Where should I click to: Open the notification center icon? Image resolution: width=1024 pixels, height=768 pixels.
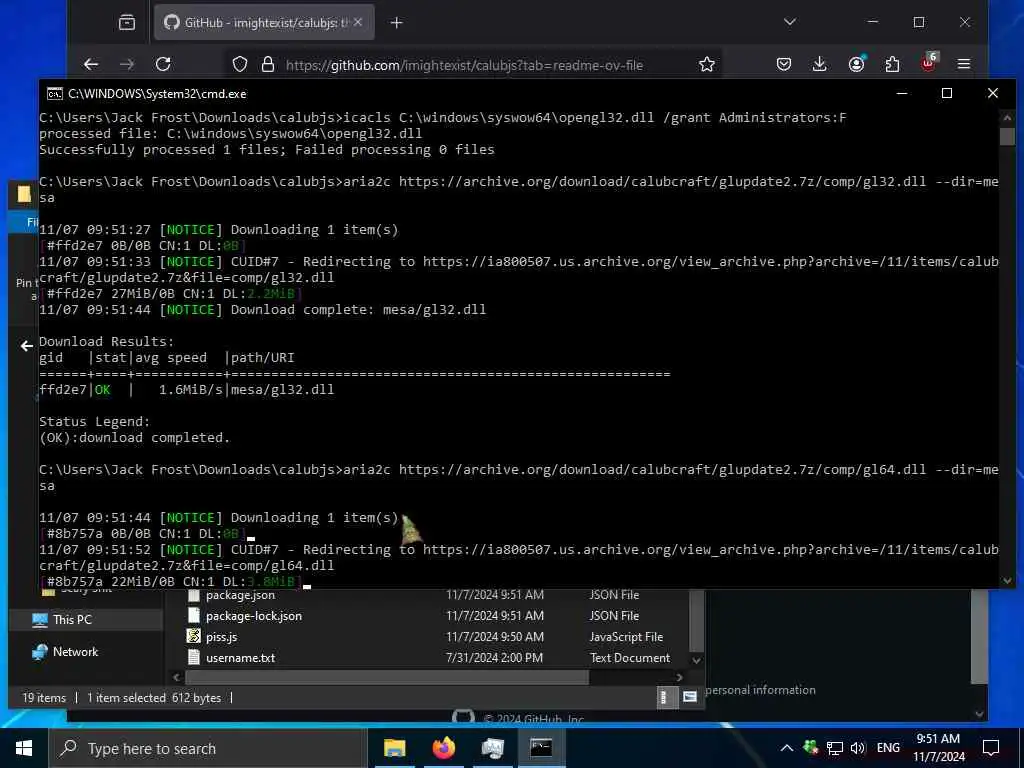(x=991, y=748)
